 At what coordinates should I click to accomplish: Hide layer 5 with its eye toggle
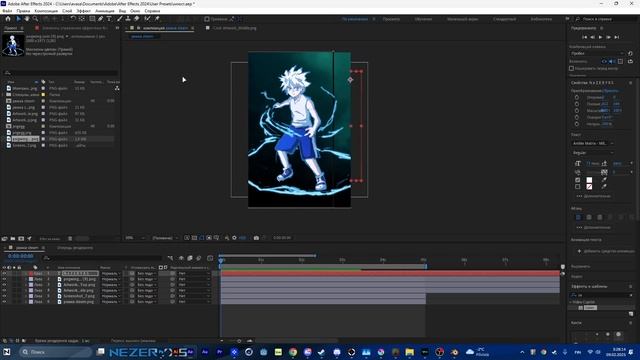click(x=4, y=296)
